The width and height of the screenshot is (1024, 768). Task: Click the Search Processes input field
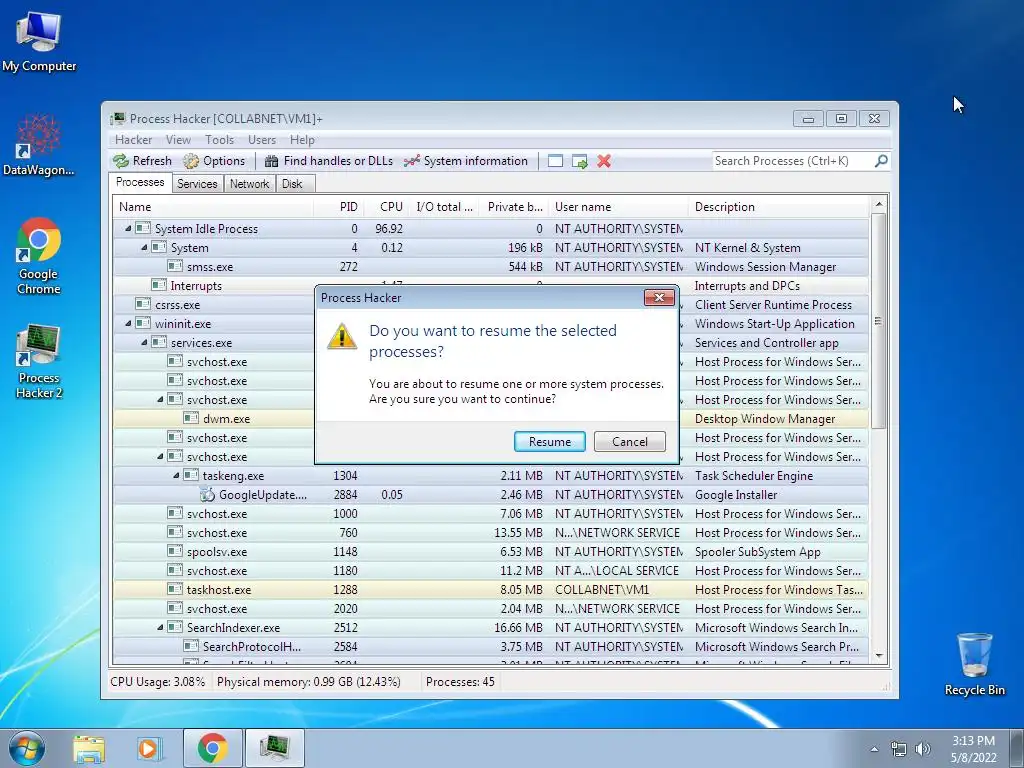pos(792,161)
